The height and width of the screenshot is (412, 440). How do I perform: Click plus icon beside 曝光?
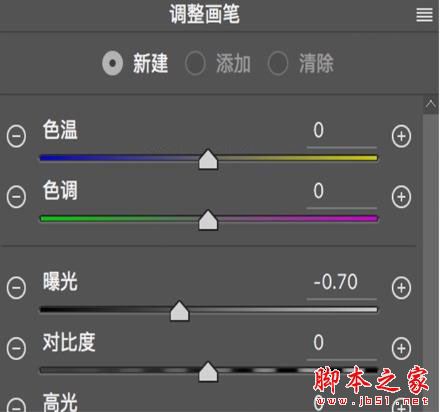click(x=401, y=288)
